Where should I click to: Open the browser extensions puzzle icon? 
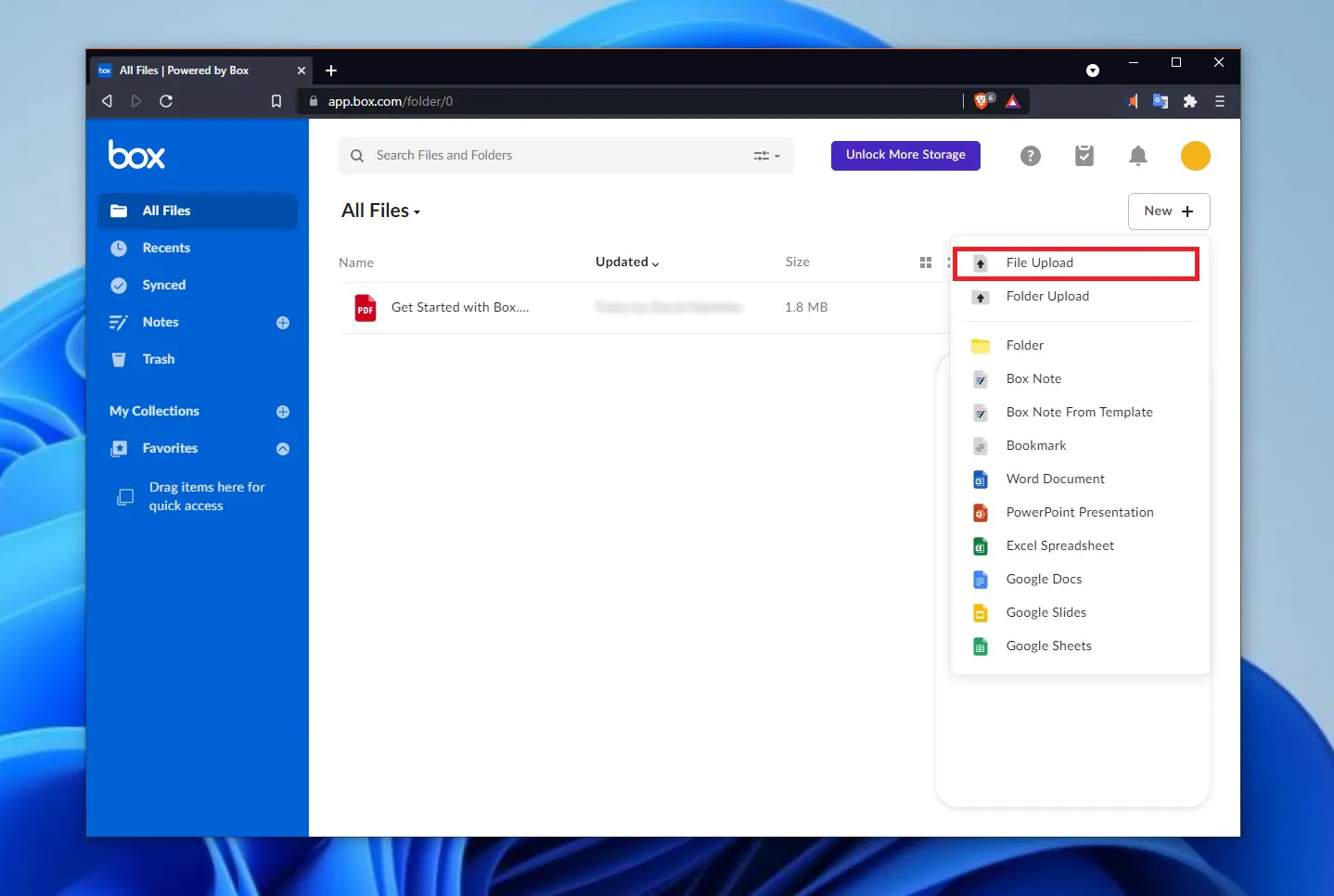1190,101
